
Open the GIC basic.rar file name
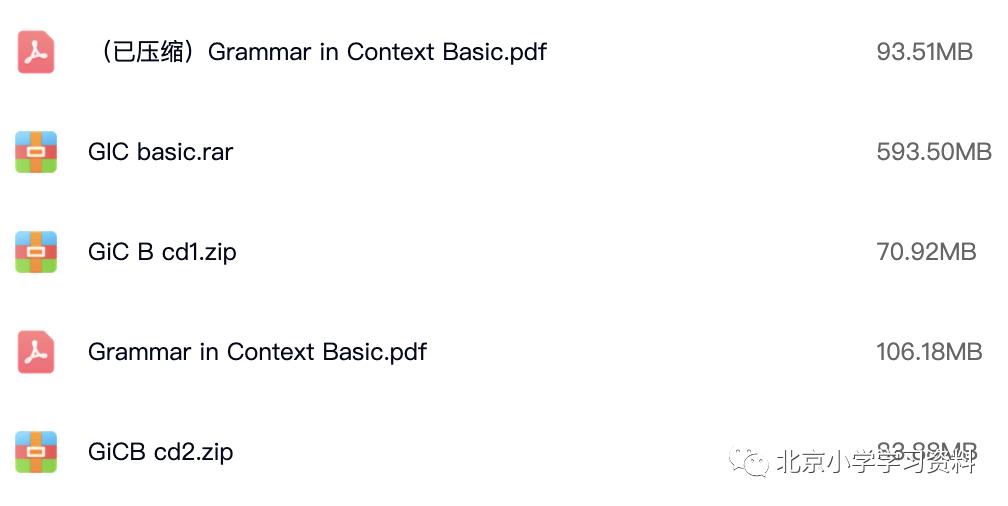pyautogui.click(x=161, y=152)
